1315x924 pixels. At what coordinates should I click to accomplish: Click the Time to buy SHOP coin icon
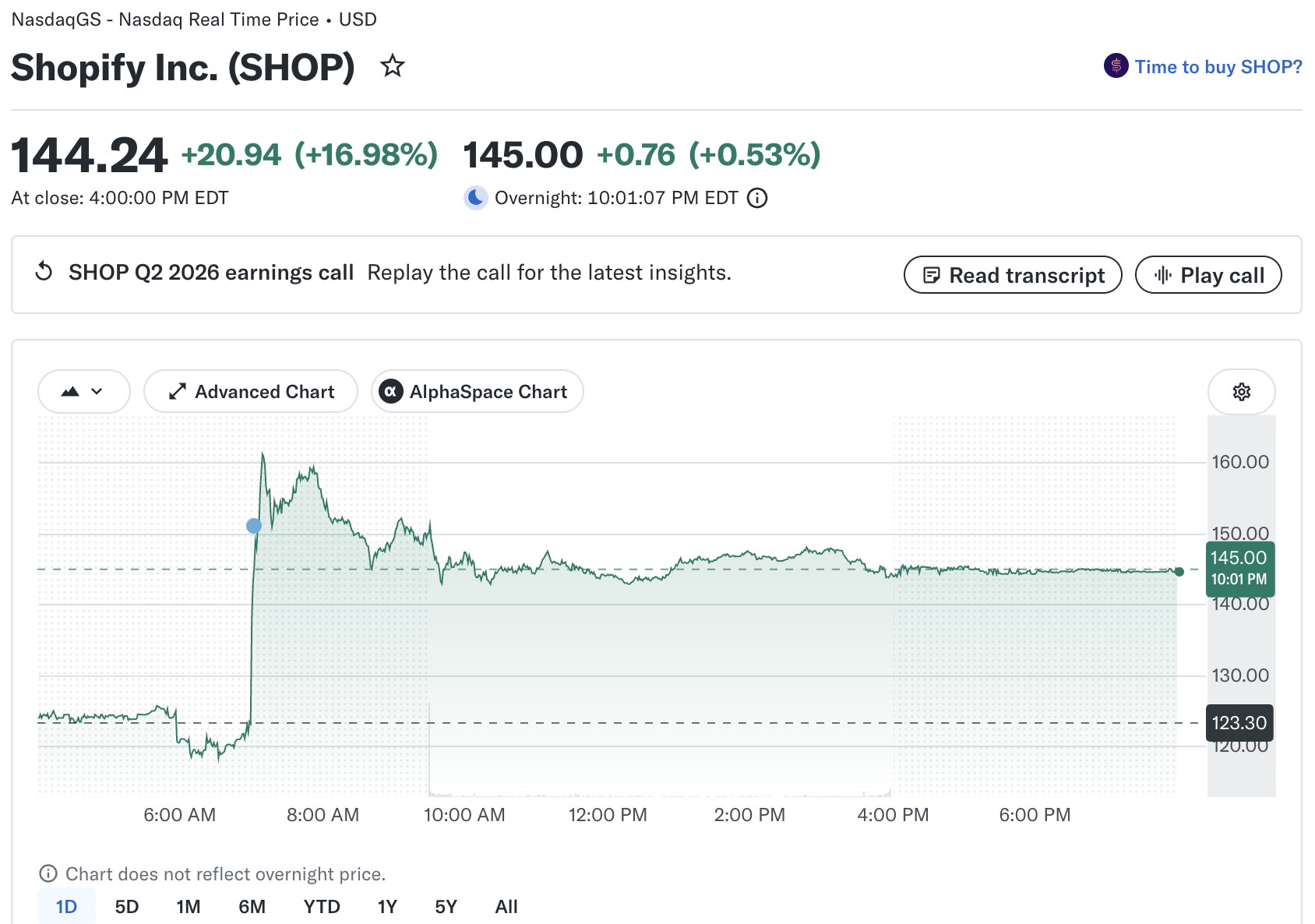click(x=1116, y=66)
